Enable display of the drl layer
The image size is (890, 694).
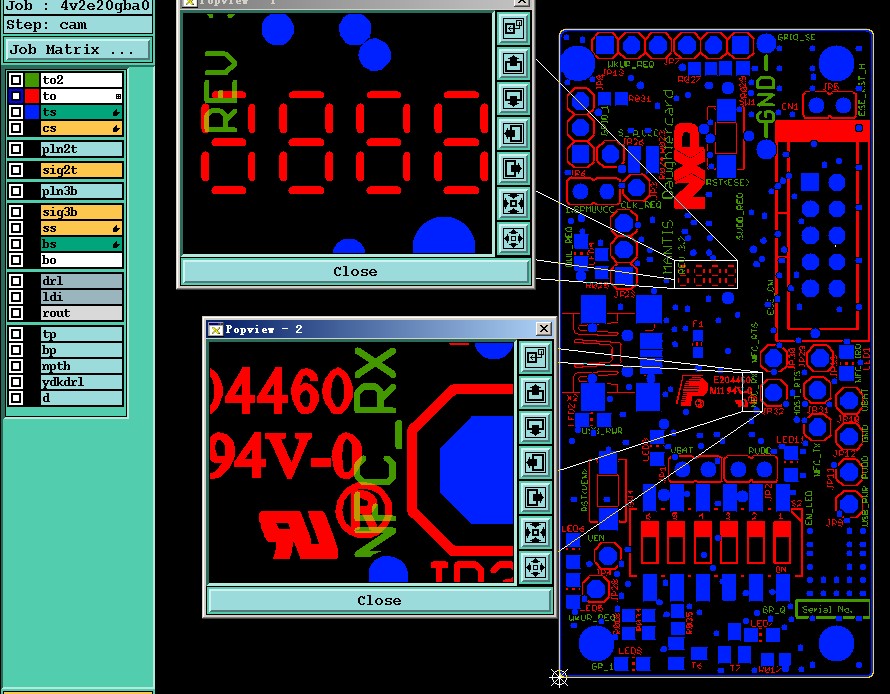pyautogui.click(x=16, y=281)
